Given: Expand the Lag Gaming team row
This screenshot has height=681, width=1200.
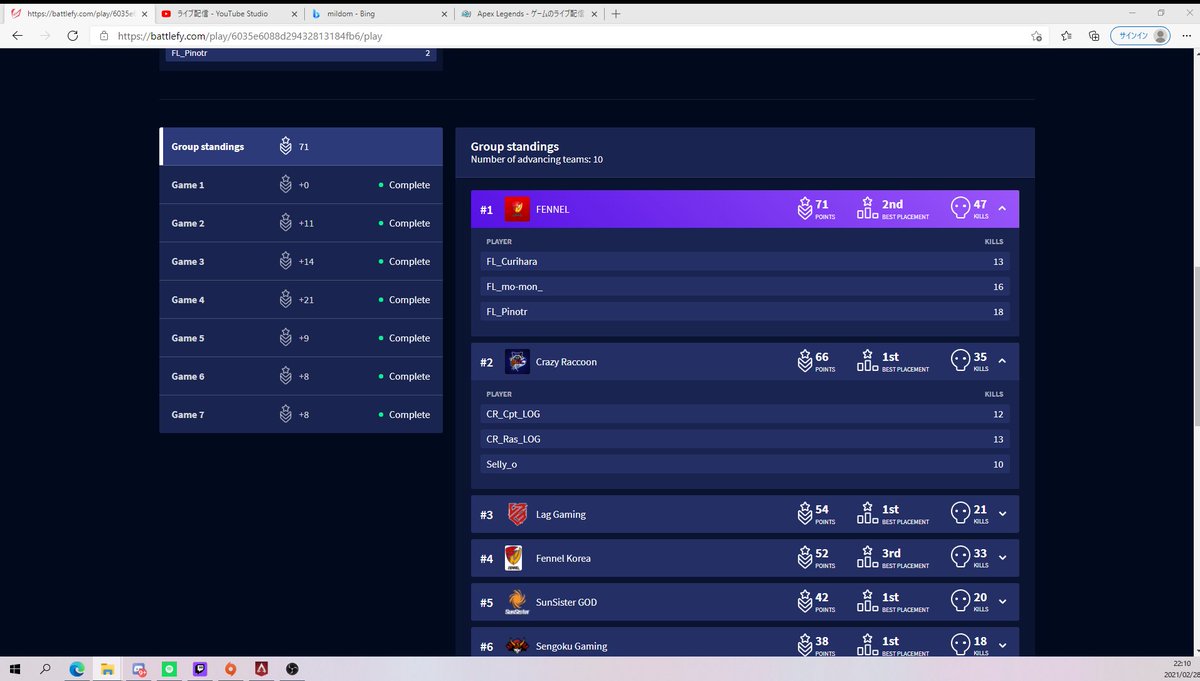Looking at the screenshot, I should (x=1002, y=514).
